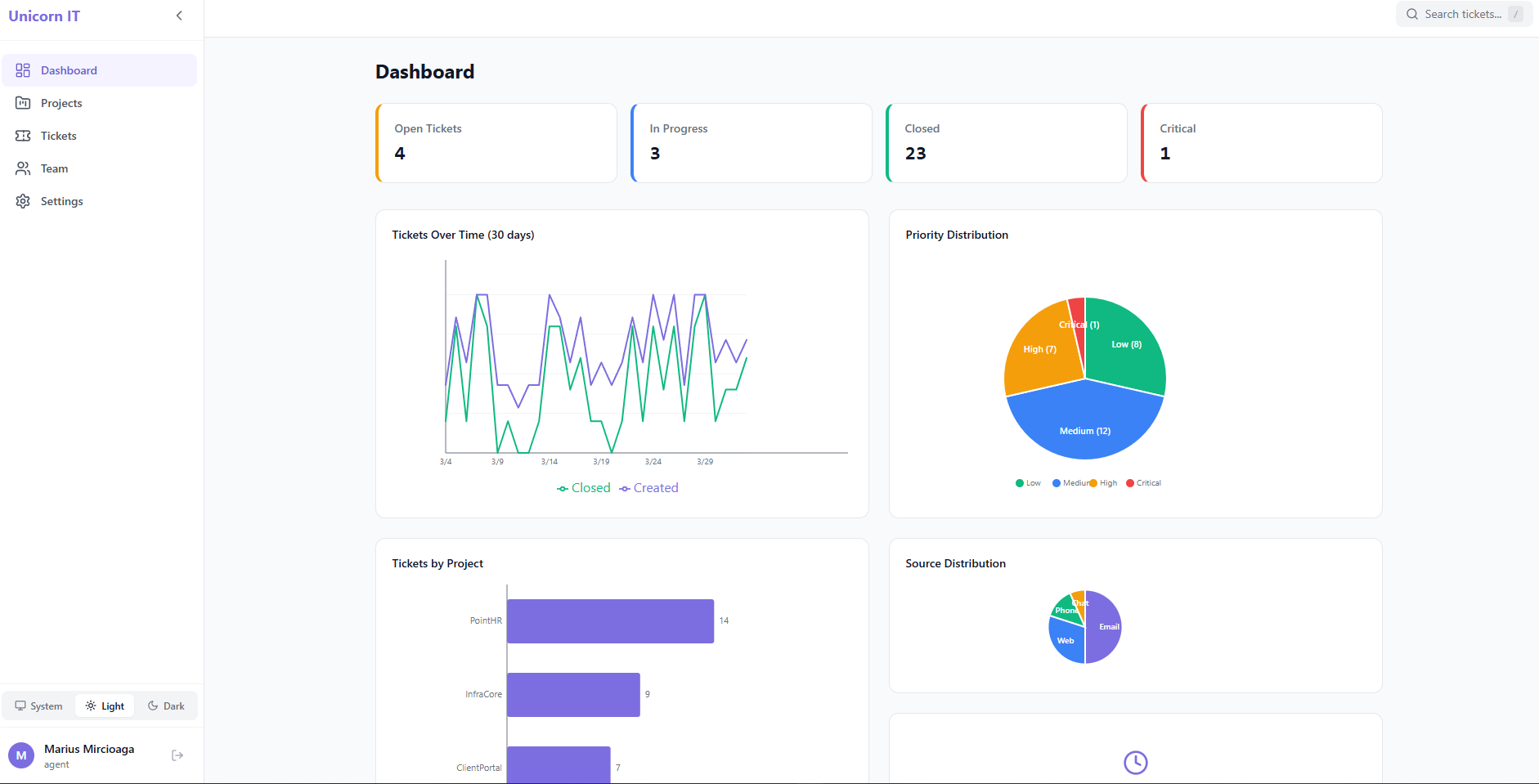The height and width of the screenshot is (784, 1539).
Task: Click the clock icon in the bottom panel
Action: tap(1135, 762)
